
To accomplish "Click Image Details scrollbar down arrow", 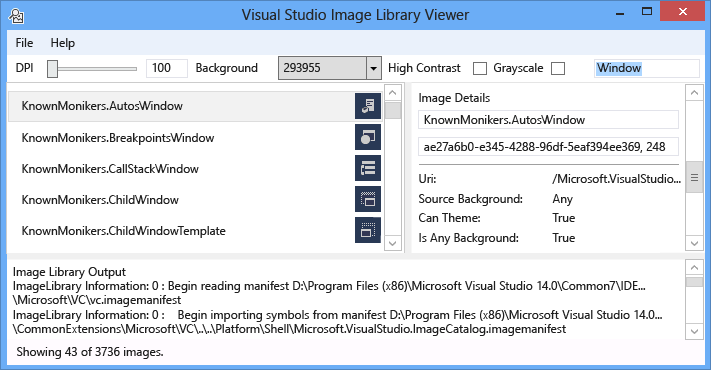I will tap(694, 243).
